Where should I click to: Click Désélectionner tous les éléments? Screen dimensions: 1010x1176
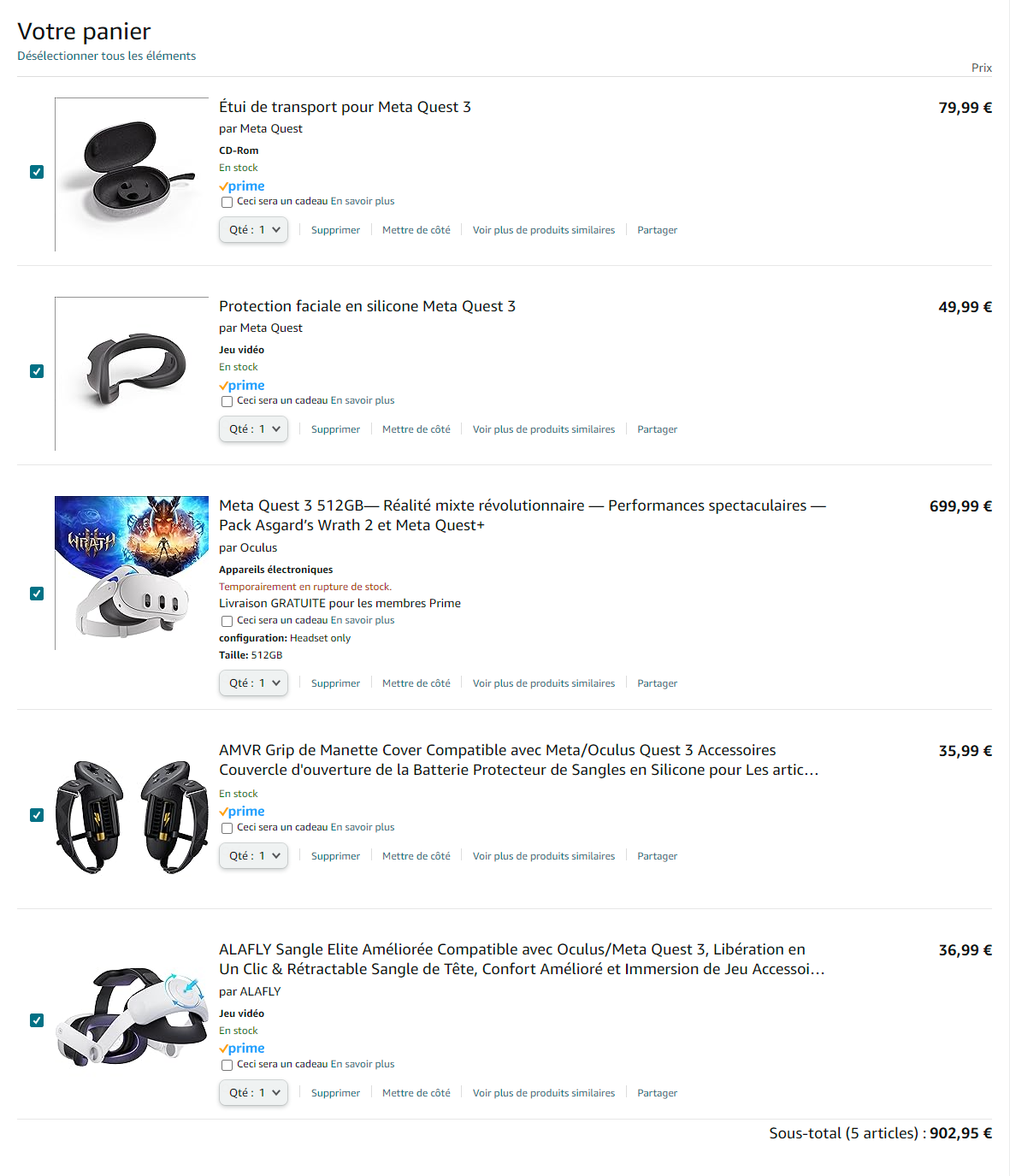click(107, 56)
